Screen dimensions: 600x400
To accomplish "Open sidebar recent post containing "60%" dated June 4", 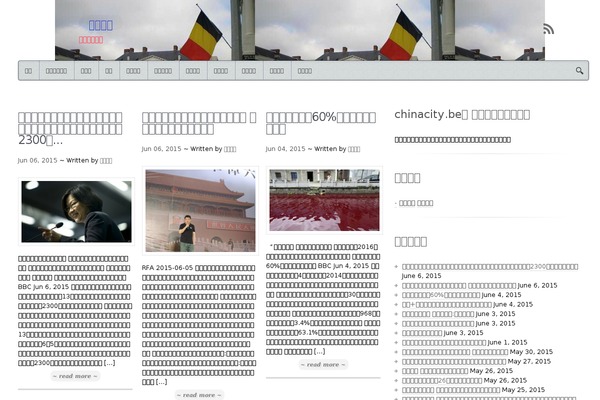I will click(x=441, y=295).
